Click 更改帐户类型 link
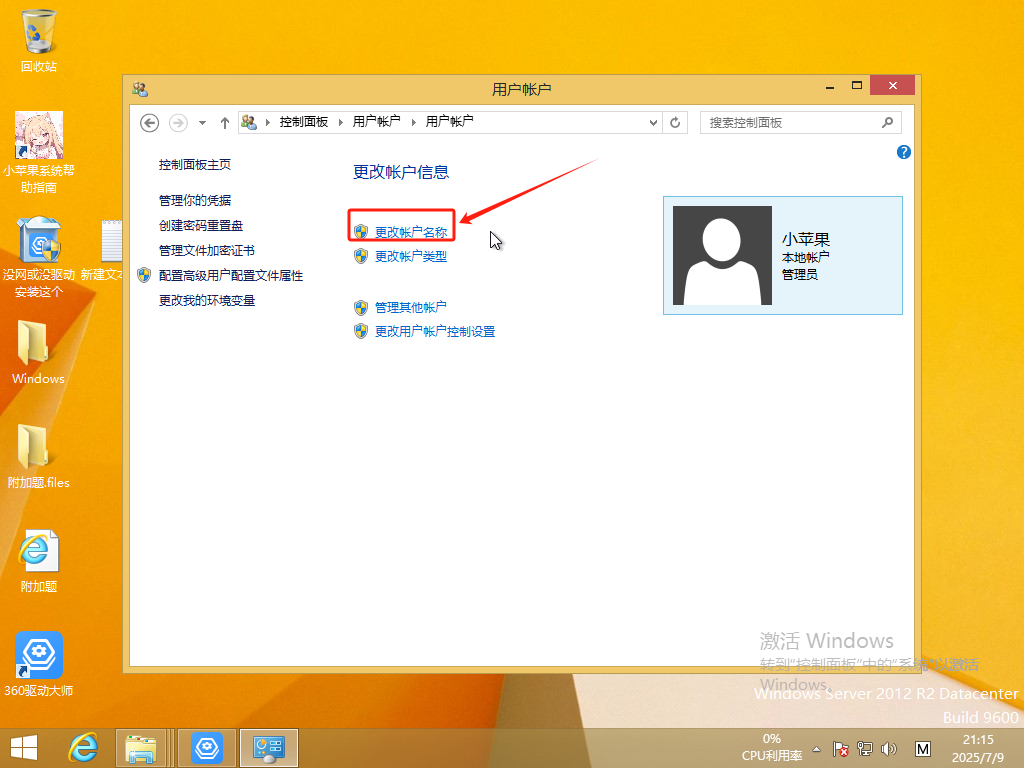Screen dimensions: 1024x768 pos(411,257)
